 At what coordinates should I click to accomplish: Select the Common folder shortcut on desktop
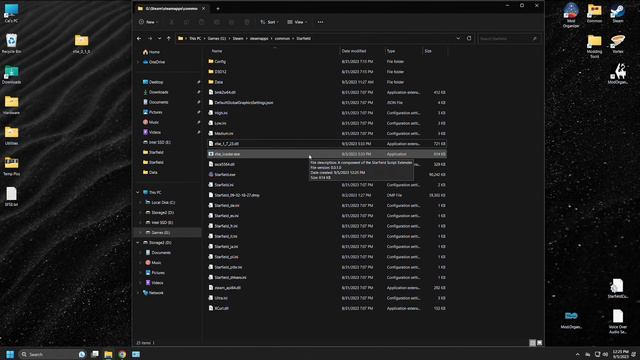594,13
